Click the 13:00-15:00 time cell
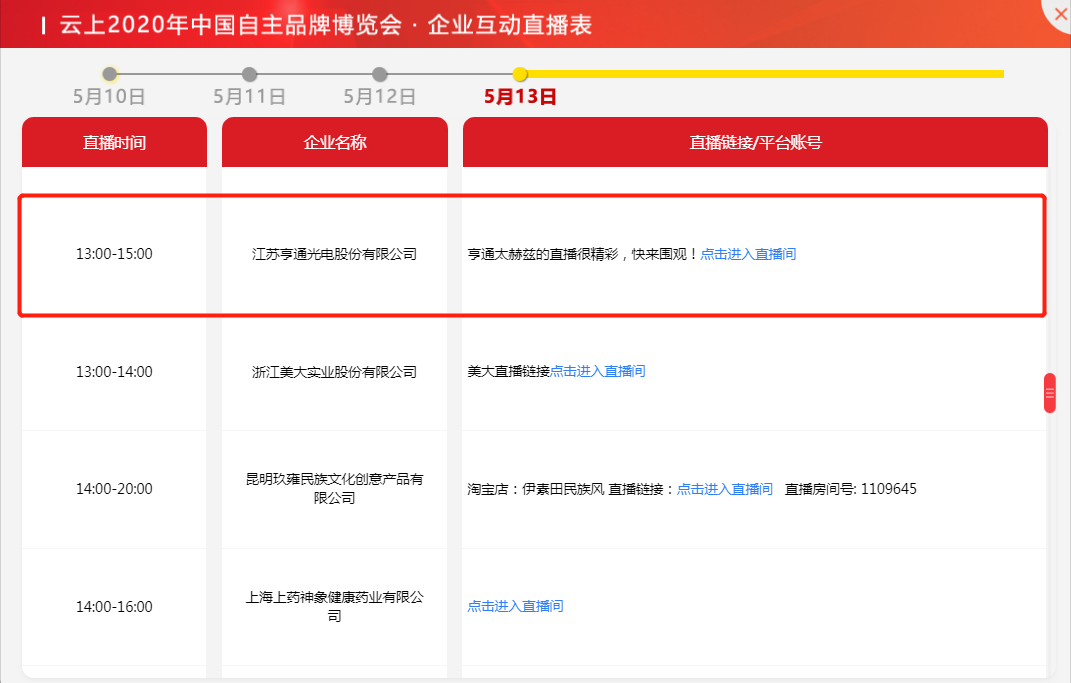The width and height of the screenshot is (1071, 683). coord(114,254)
